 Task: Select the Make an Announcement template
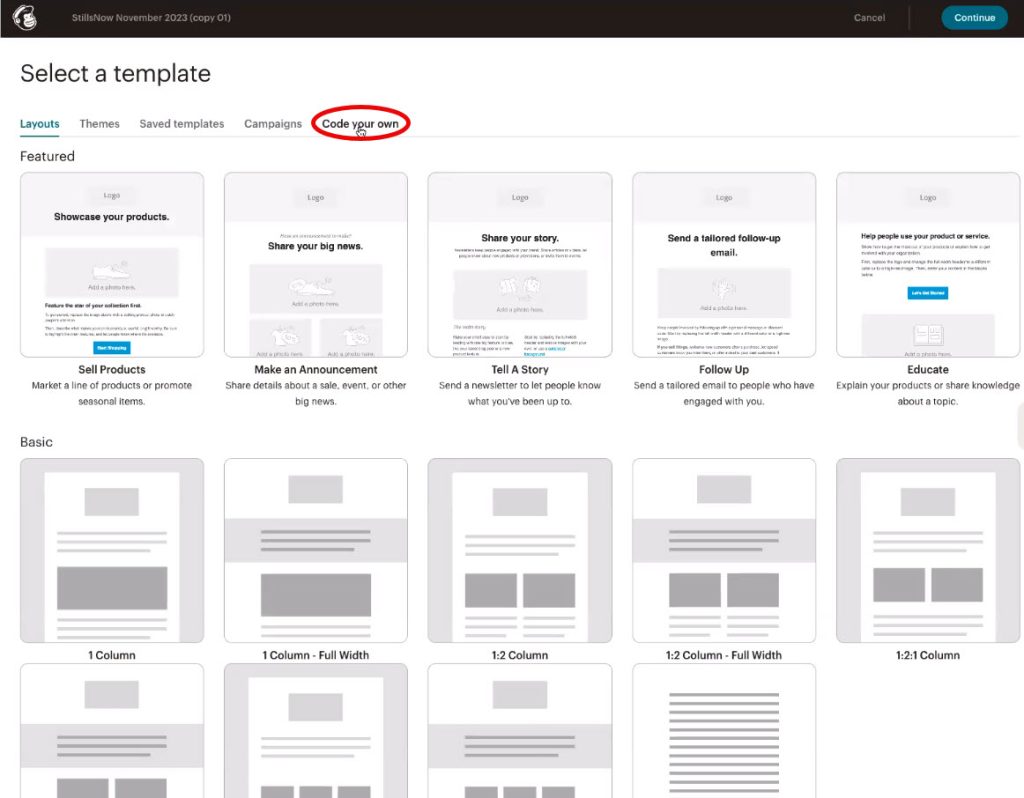[x=316, y=265]
